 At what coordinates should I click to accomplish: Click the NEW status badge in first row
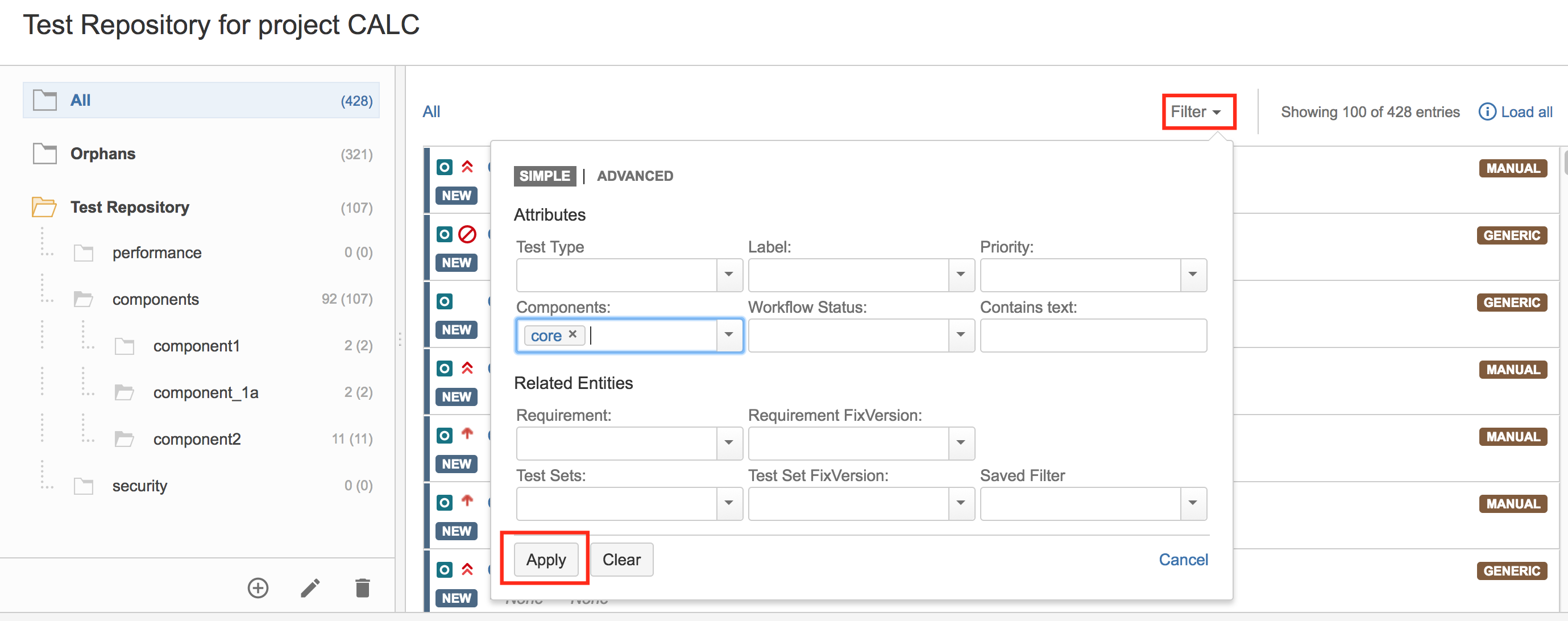pyautogui.click(x=456, y=196)
